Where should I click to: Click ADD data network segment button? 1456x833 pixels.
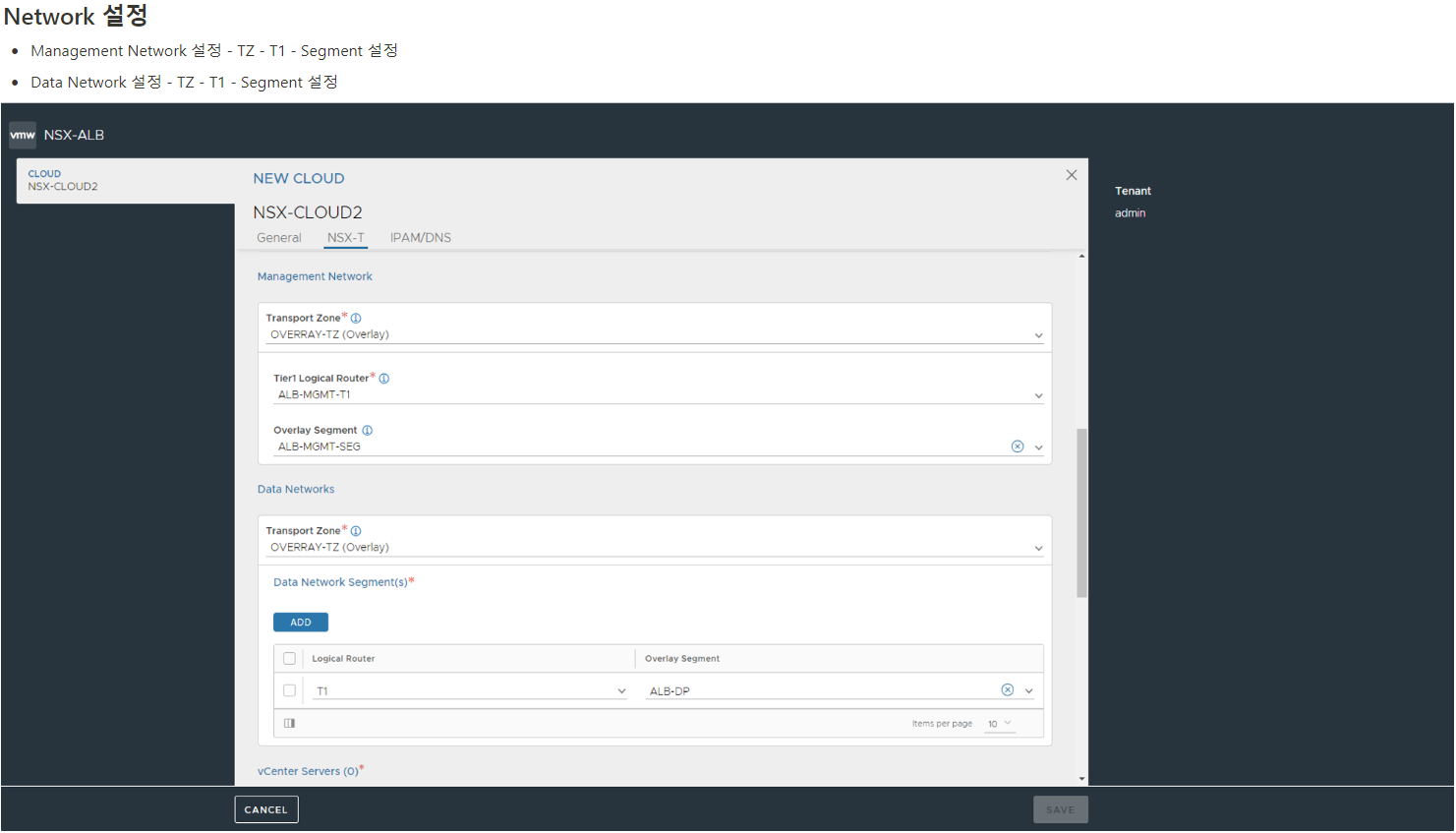click(x=301, y=623)
